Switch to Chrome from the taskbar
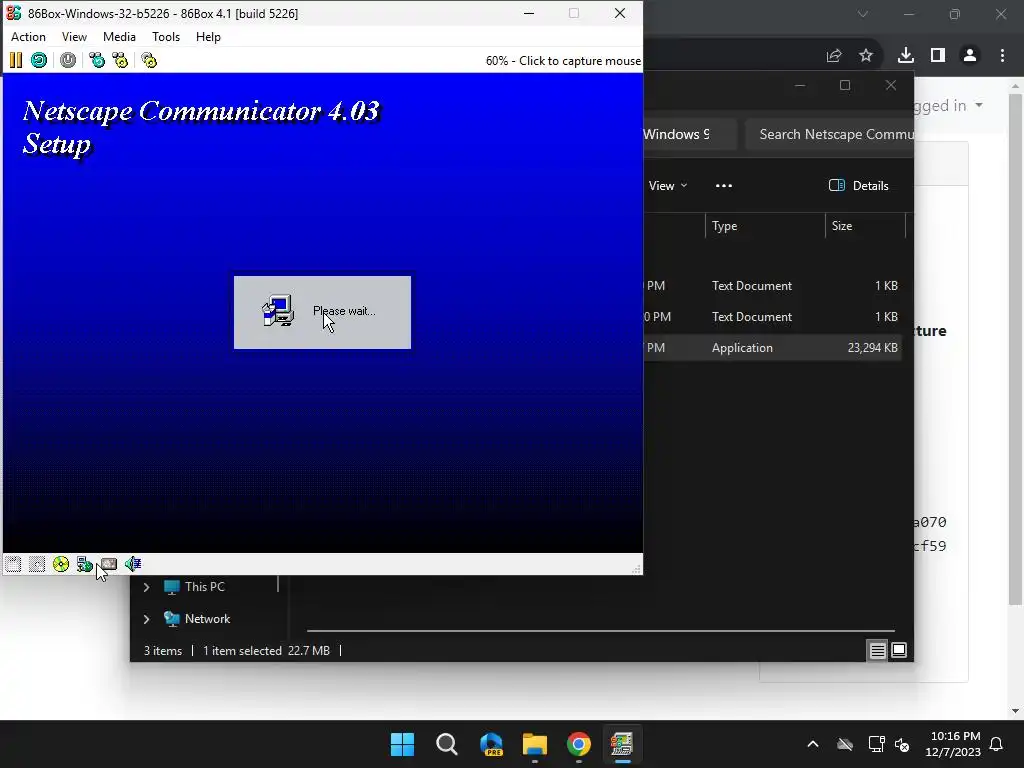 (579, 744)
